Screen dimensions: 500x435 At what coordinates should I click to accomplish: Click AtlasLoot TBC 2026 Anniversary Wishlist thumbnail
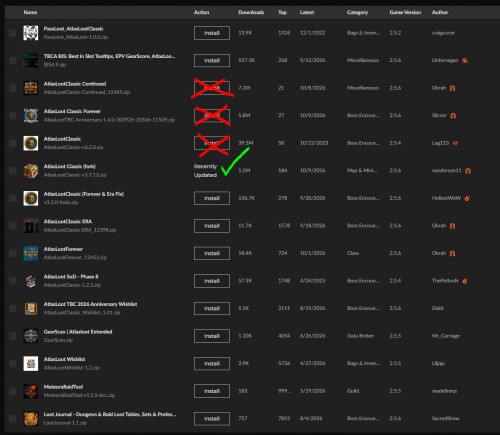pos(31,308)
